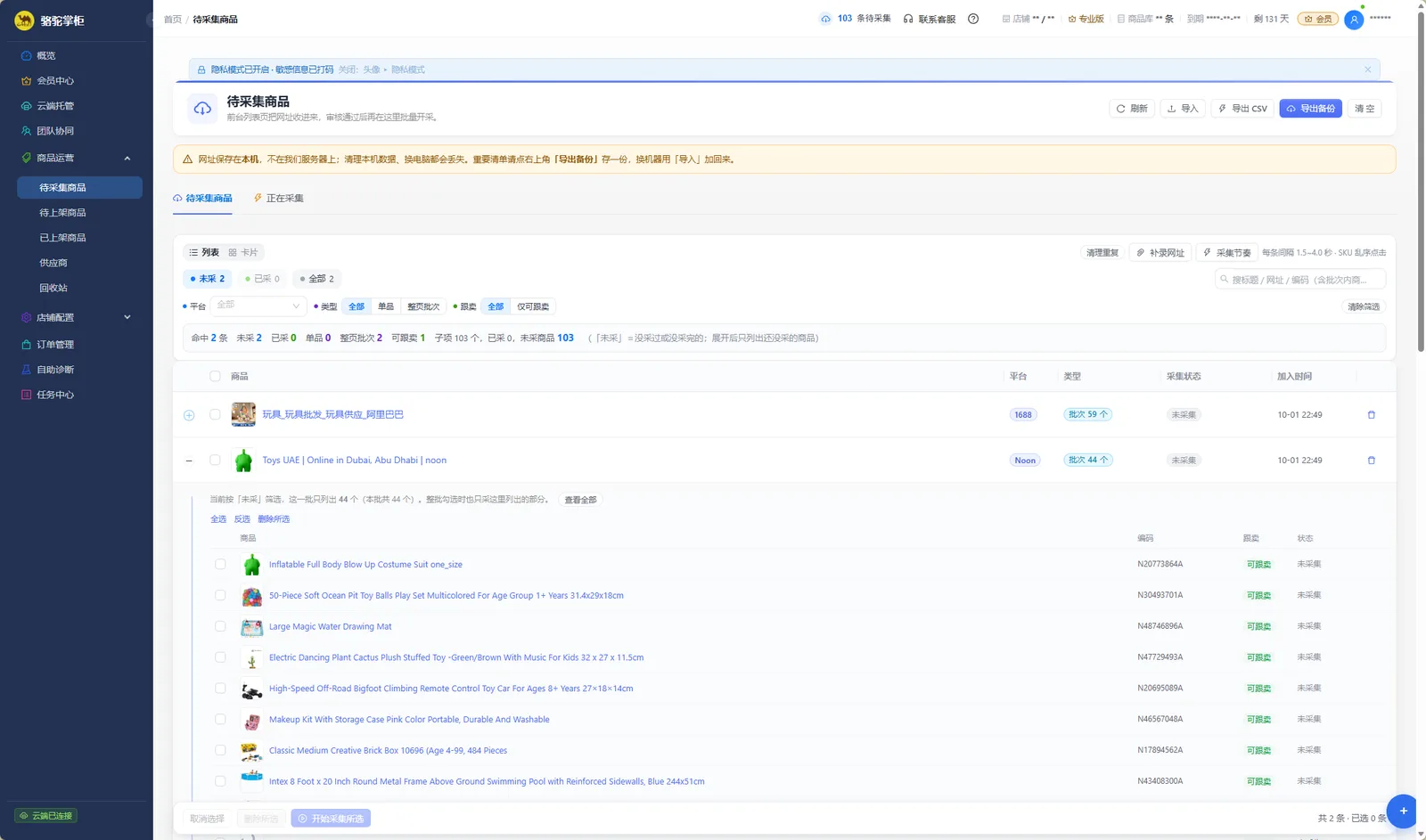This screenshot has height=840, width=1426.
Task: Click the 刷新 refresh button
Action: tap(1132, 109)
